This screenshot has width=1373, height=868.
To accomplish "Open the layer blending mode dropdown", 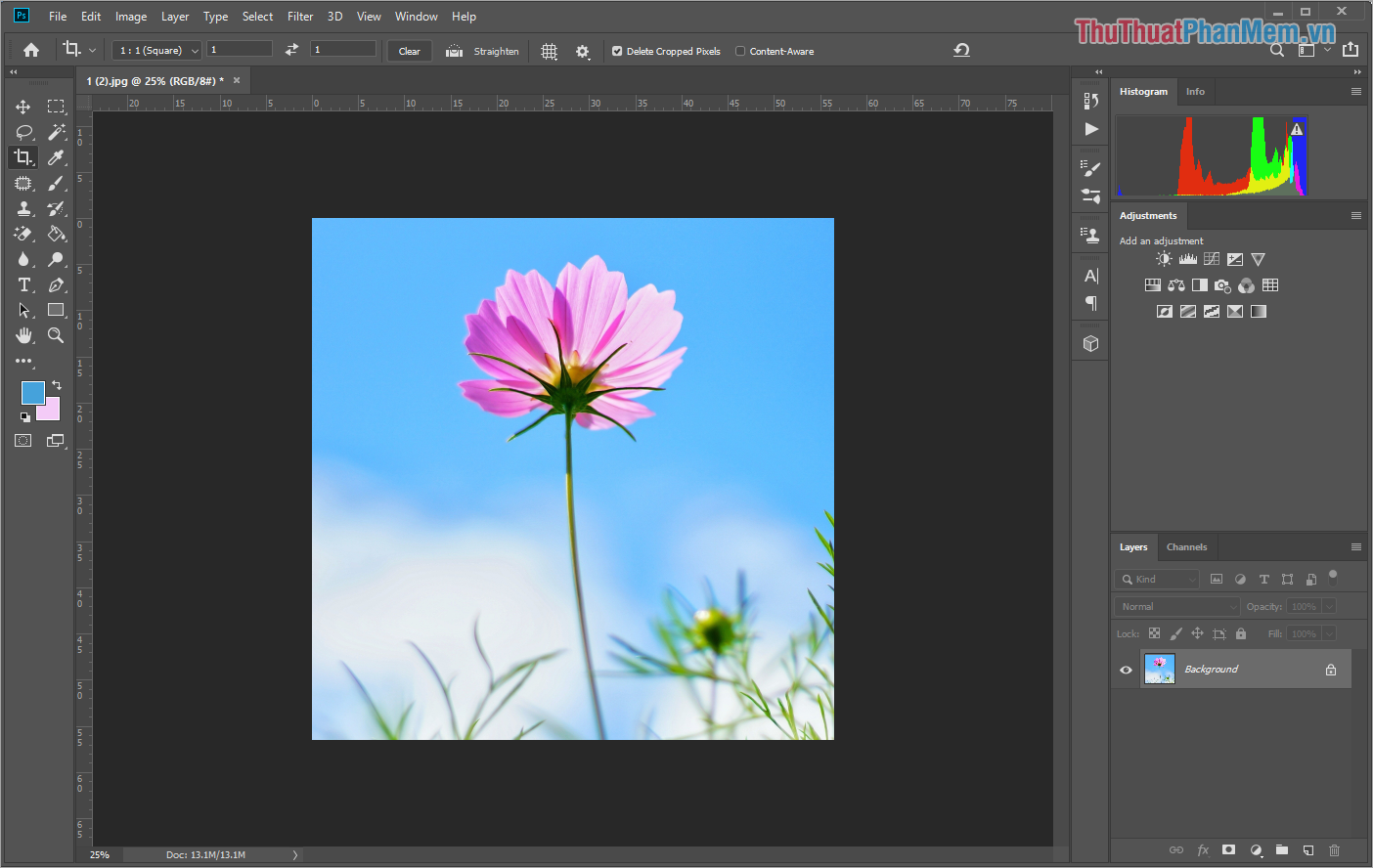I will 1175,606.
